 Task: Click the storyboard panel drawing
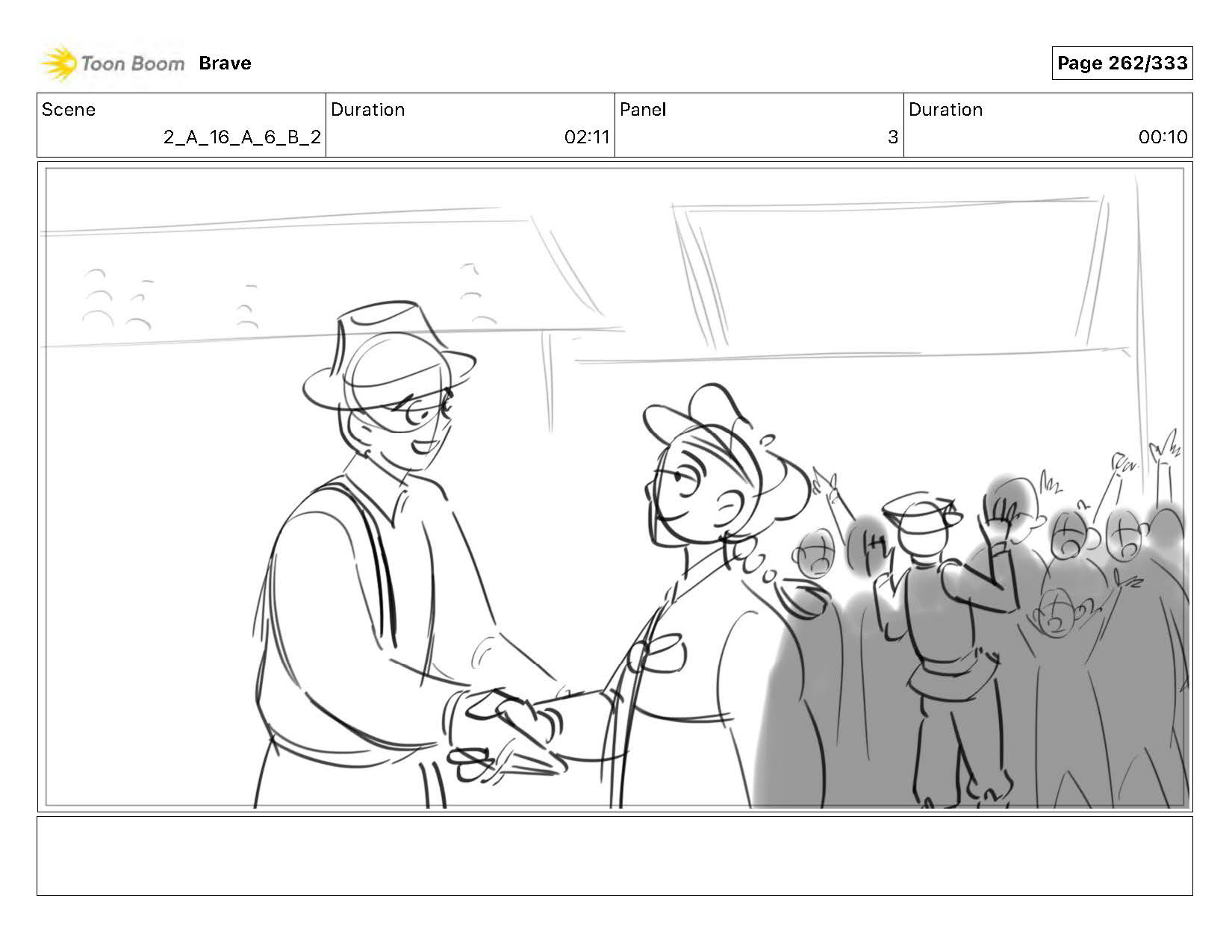click(x=615, y=487)
